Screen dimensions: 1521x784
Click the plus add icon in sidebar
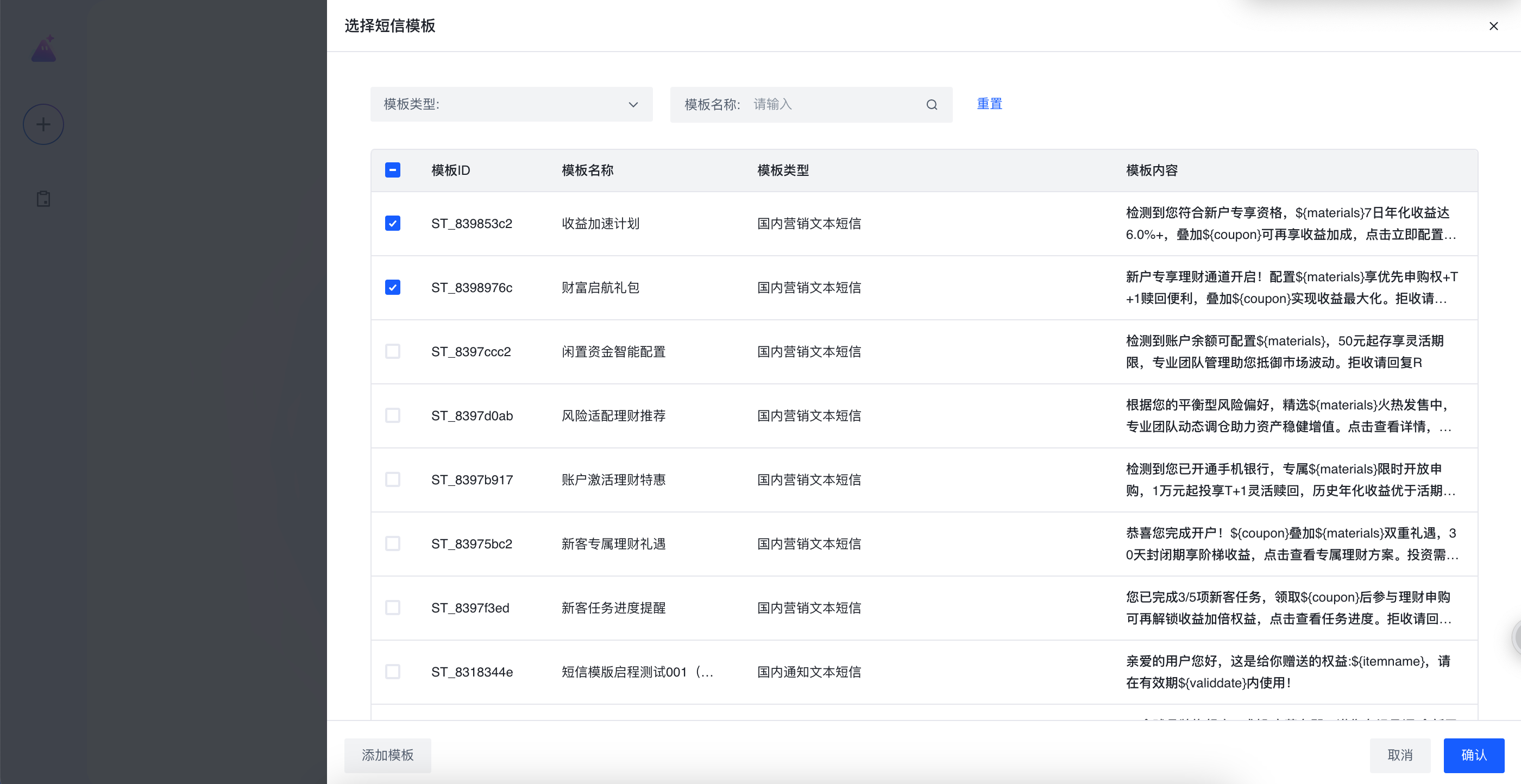click(x=43, y=124)
